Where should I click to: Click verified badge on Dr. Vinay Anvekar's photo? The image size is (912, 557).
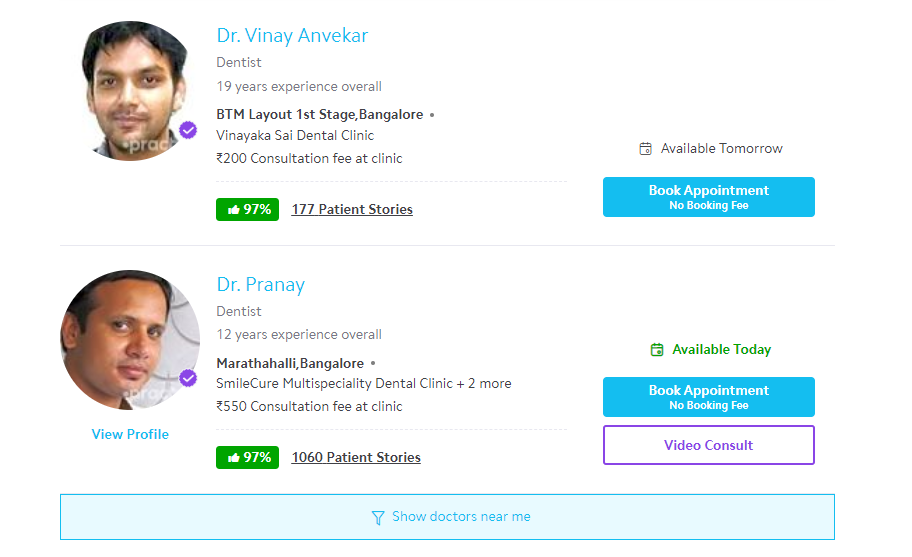click(188, 130)
